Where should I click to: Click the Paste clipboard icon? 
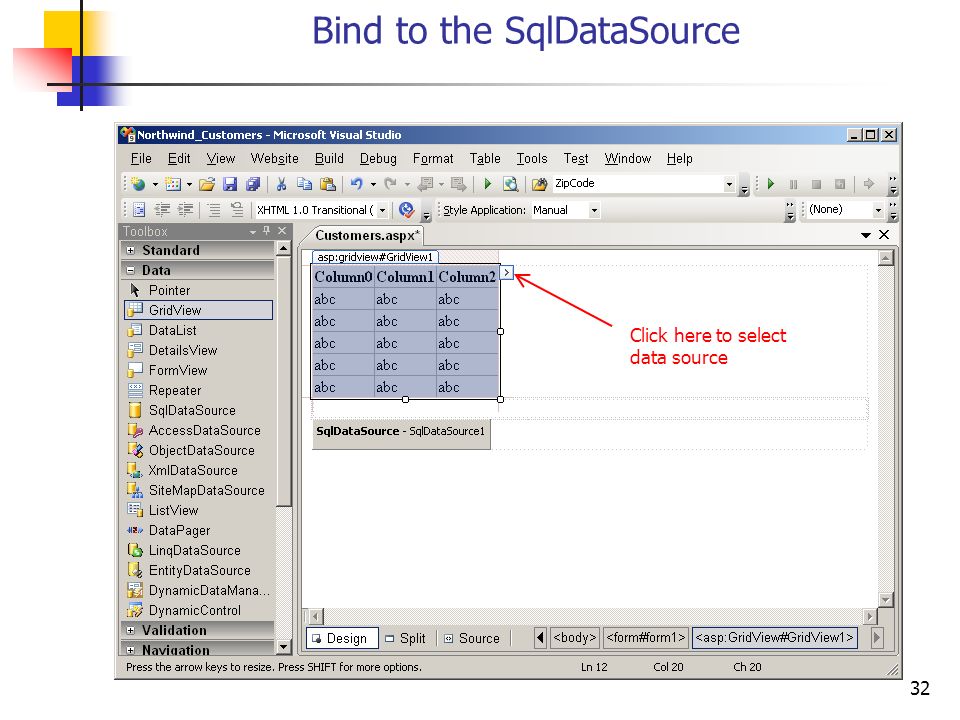(x=328, y=184)
